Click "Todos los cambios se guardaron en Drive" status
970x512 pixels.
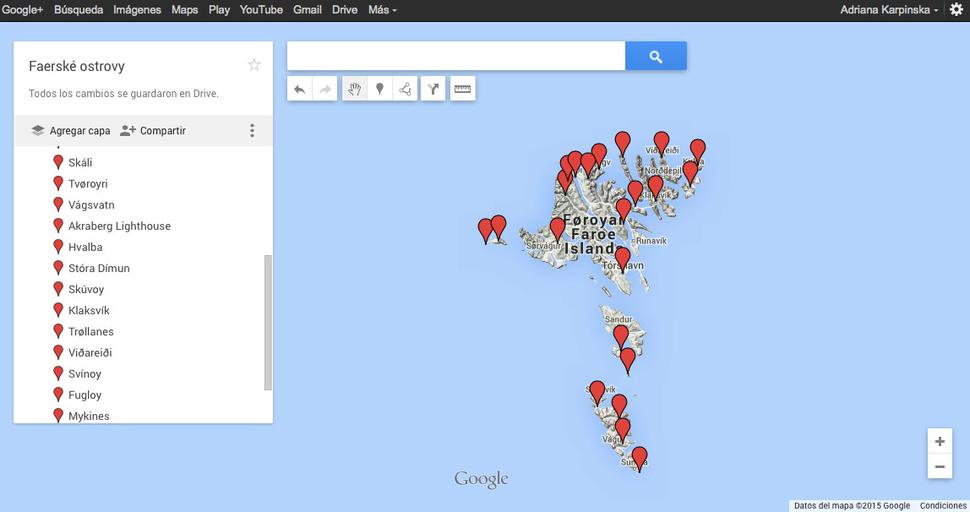[124, 94]
